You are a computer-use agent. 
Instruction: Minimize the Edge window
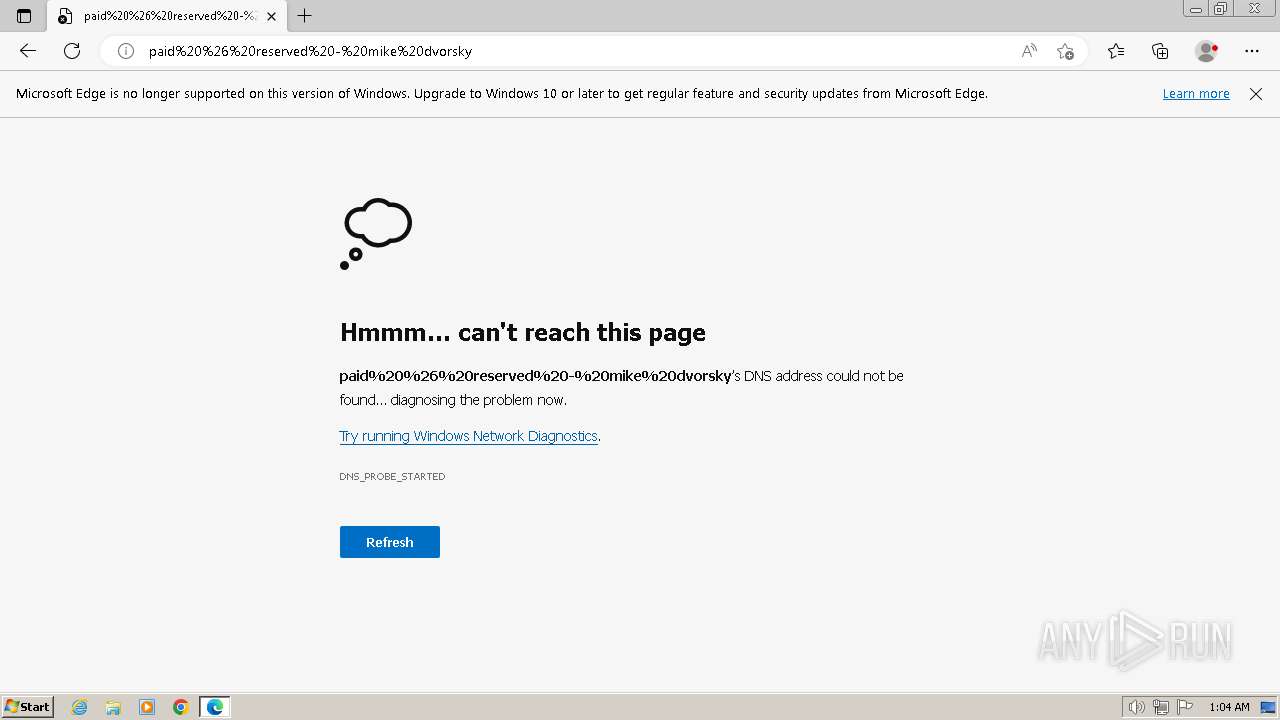tap(1196, 9)
